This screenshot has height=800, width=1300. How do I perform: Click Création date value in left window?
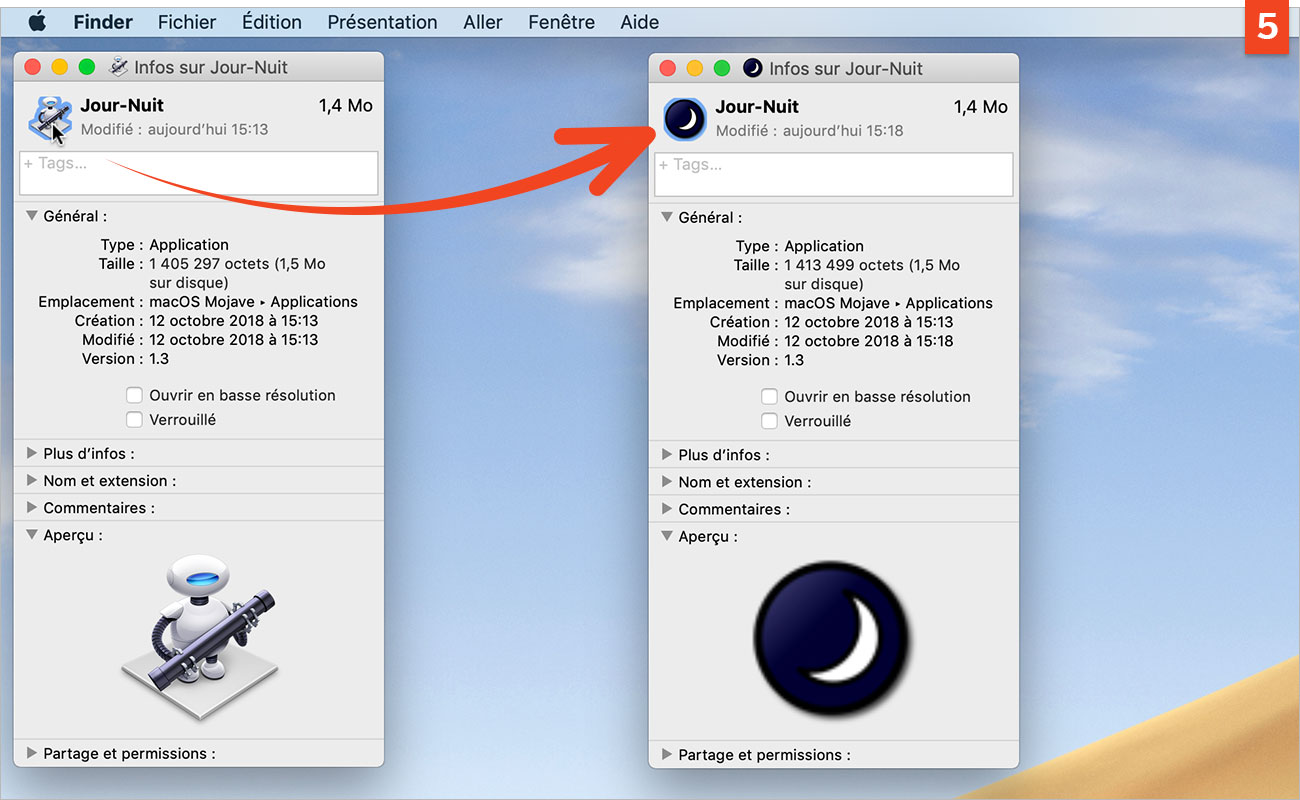(234, 320)
